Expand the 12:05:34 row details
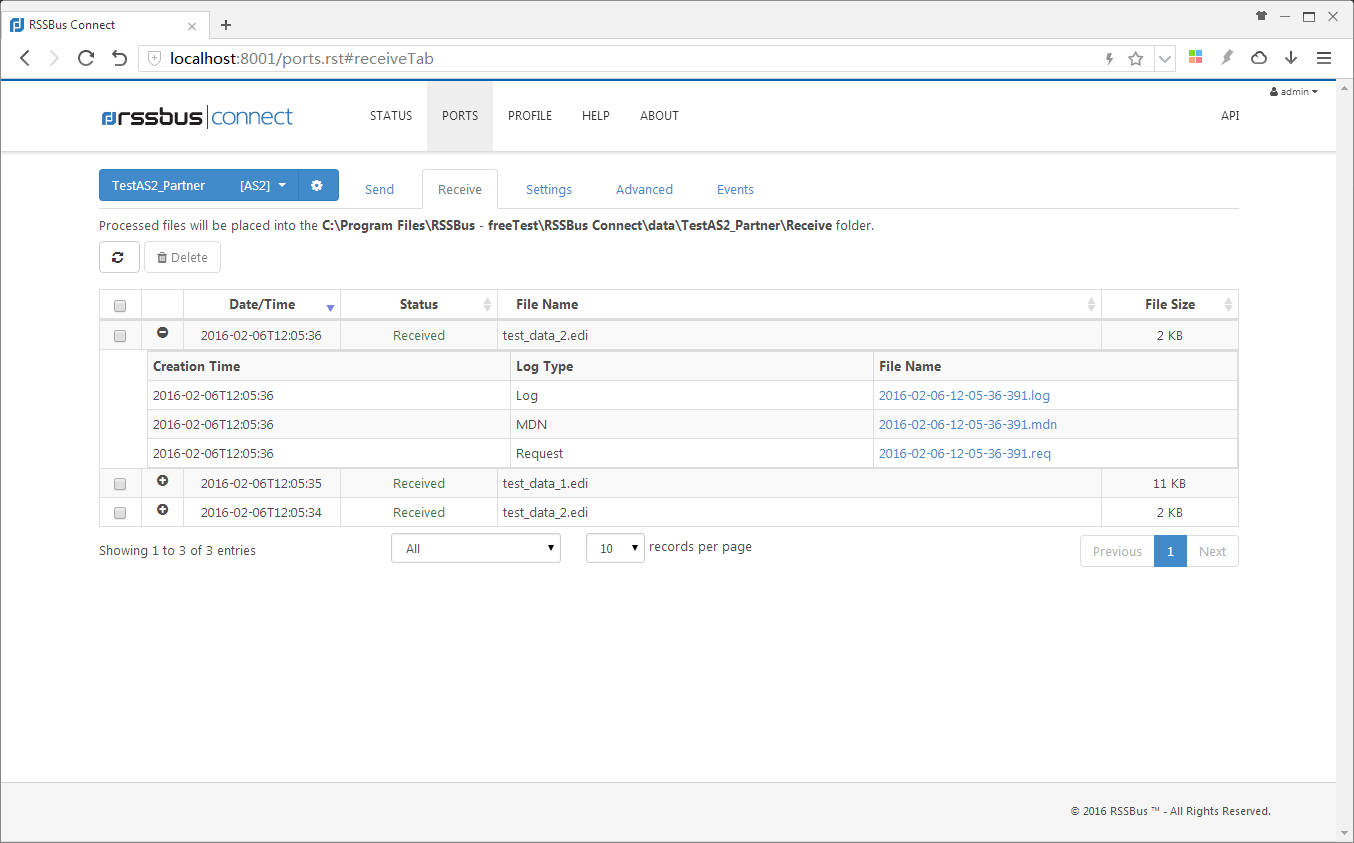 (163, 510)
